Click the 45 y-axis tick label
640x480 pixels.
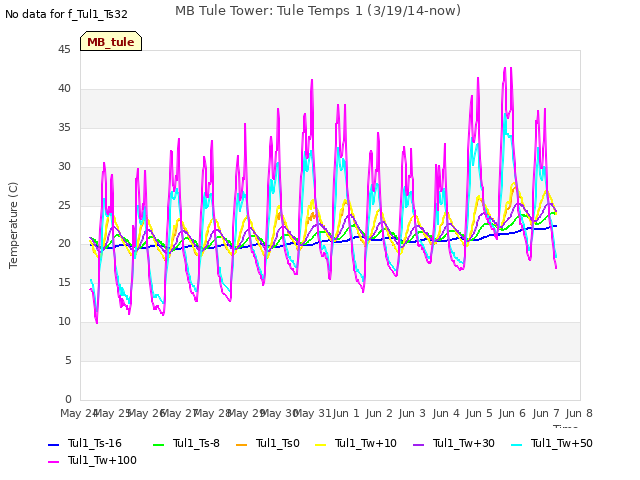pos(64,50)
